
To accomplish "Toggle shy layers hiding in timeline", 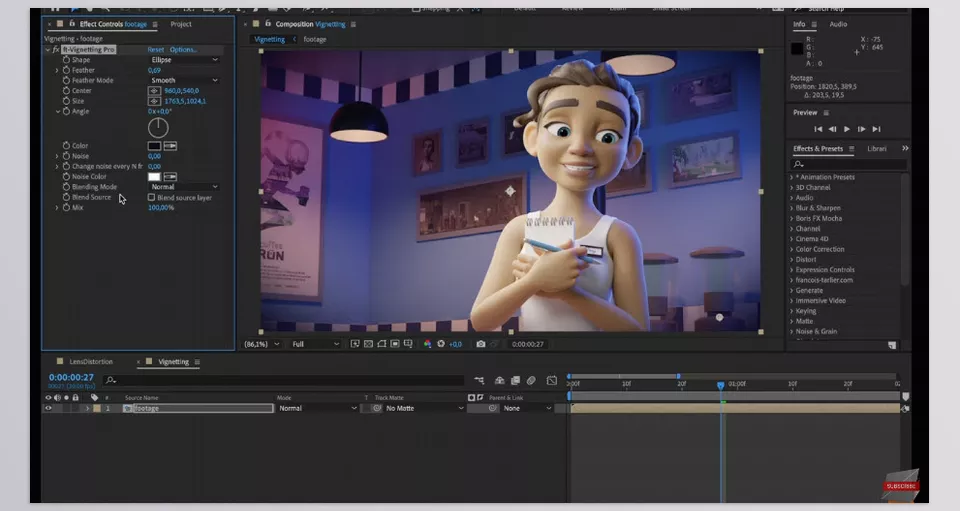I will (x=500, y=380).
